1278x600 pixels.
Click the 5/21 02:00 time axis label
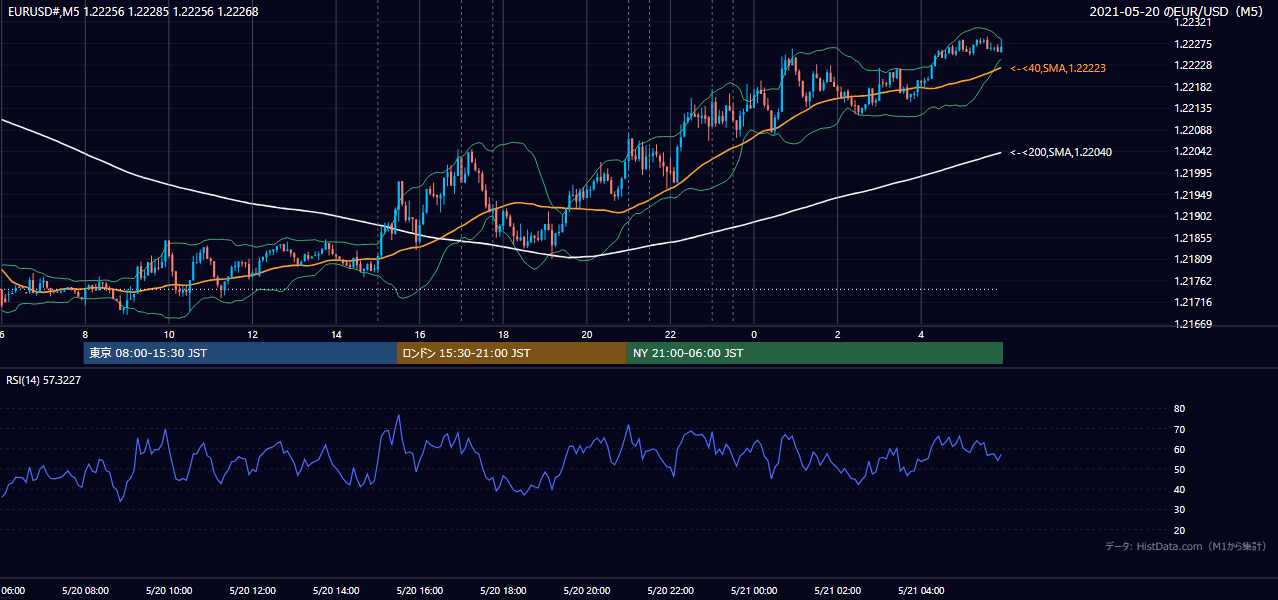click(838, 591)
